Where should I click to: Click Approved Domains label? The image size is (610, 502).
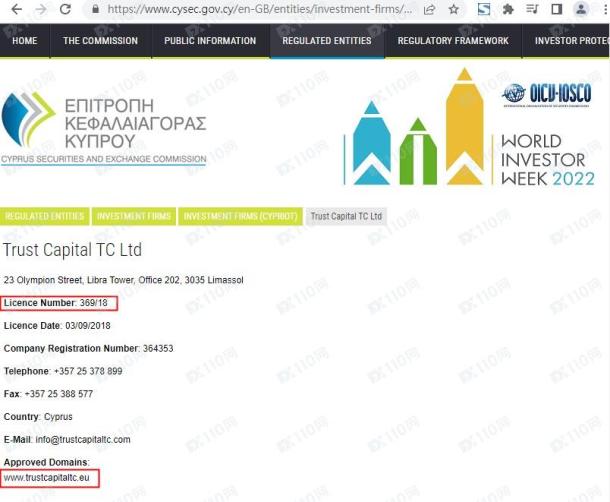click(47, 462)
